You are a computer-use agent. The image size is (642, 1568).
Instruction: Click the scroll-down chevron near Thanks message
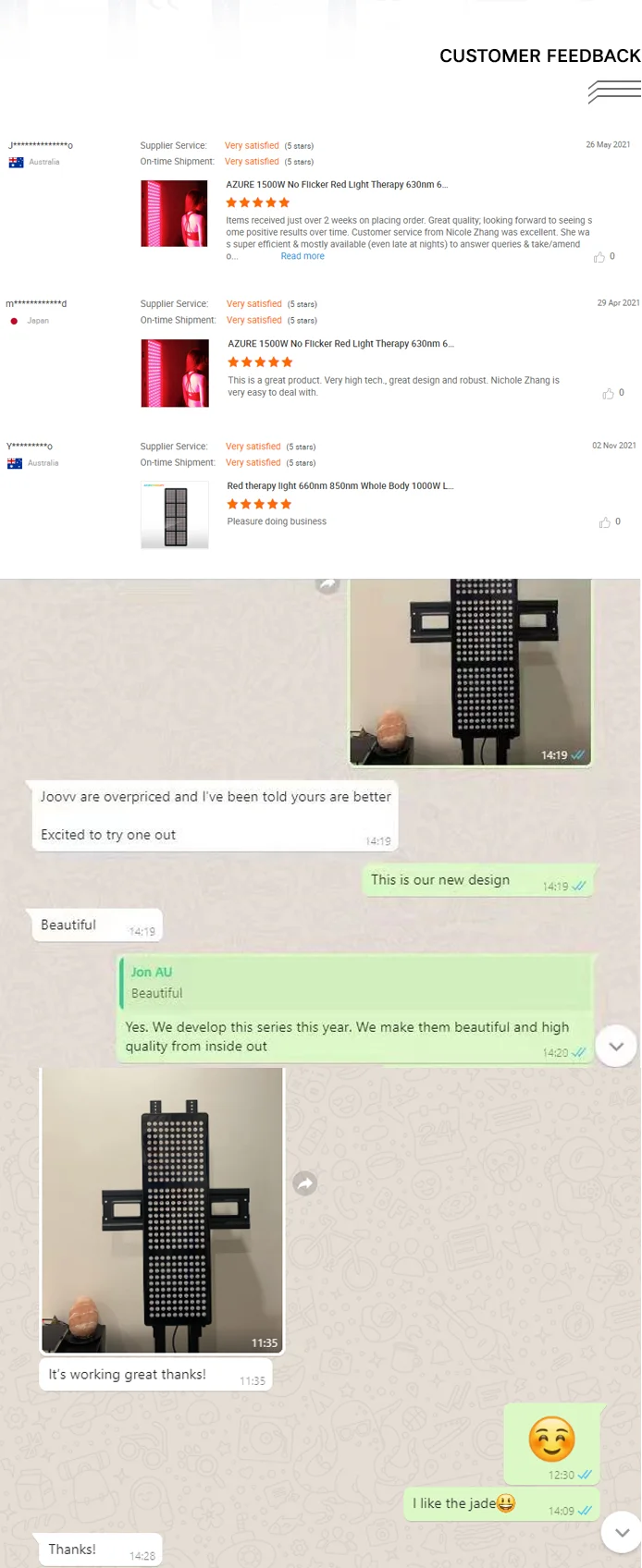(x=622, y=1532)
